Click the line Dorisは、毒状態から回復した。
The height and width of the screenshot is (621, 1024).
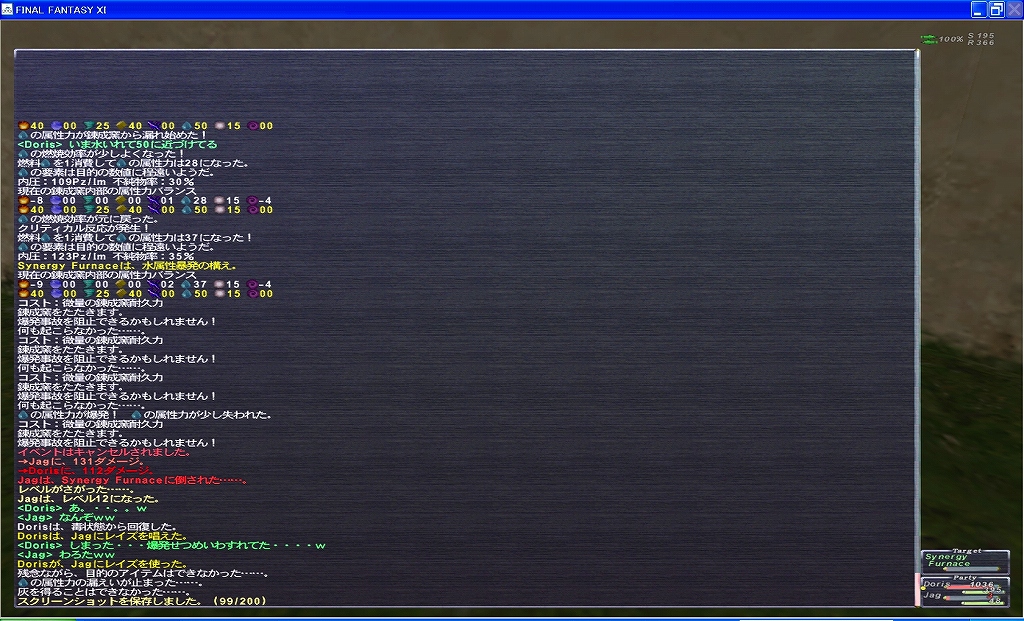click(x=97, y=526)
